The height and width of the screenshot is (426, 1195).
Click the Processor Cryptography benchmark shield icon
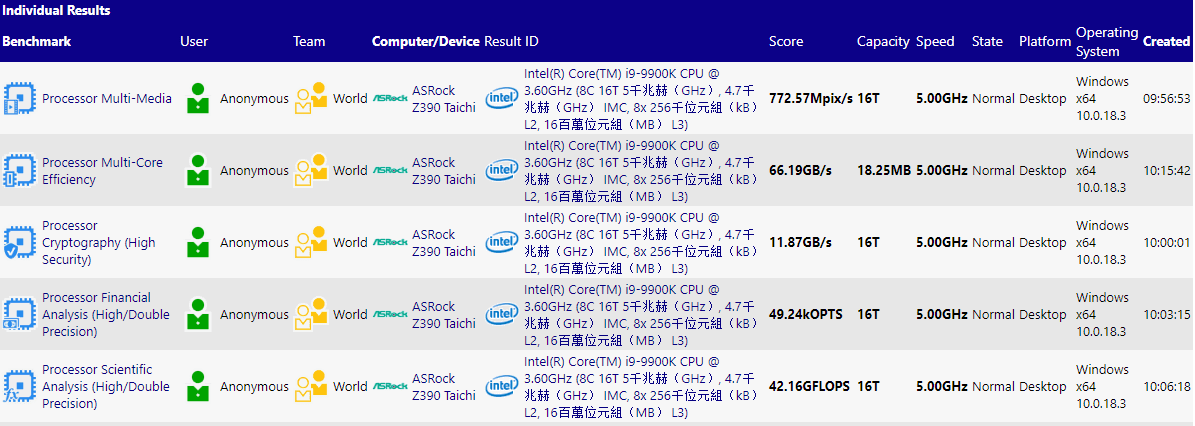(x=19, y=243)
